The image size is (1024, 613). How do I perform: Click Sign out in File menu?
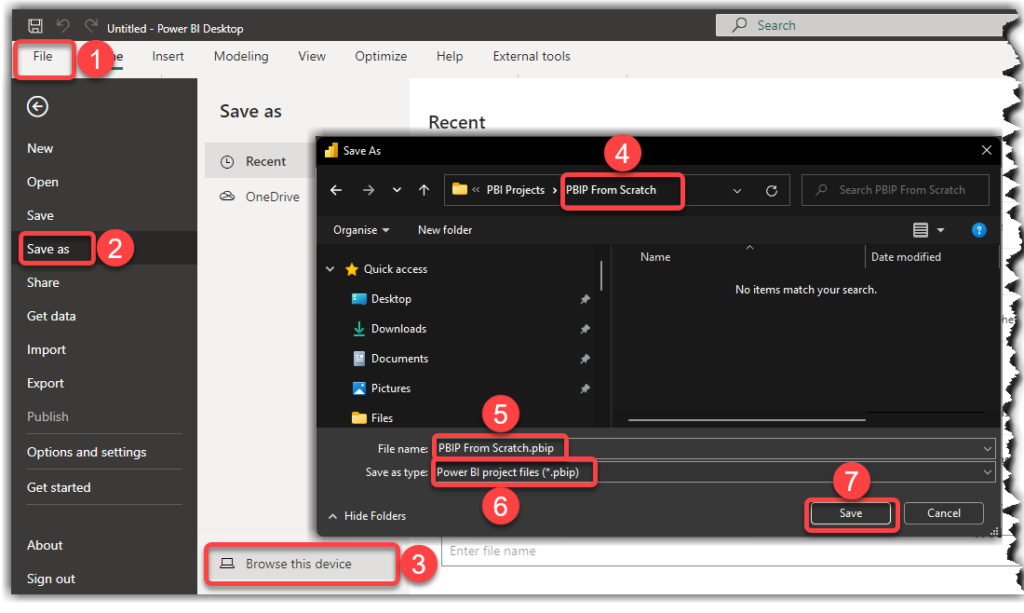pos(50,578)
